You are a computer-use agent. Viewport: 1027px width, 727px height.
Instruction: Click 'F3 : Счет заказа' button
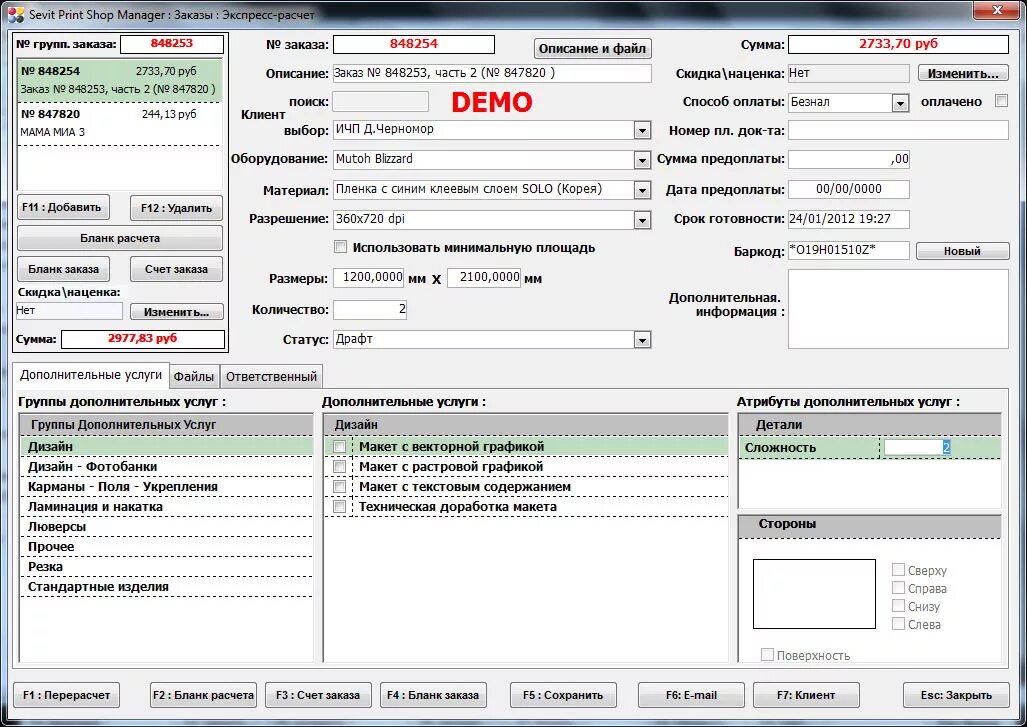coord(318,695)
